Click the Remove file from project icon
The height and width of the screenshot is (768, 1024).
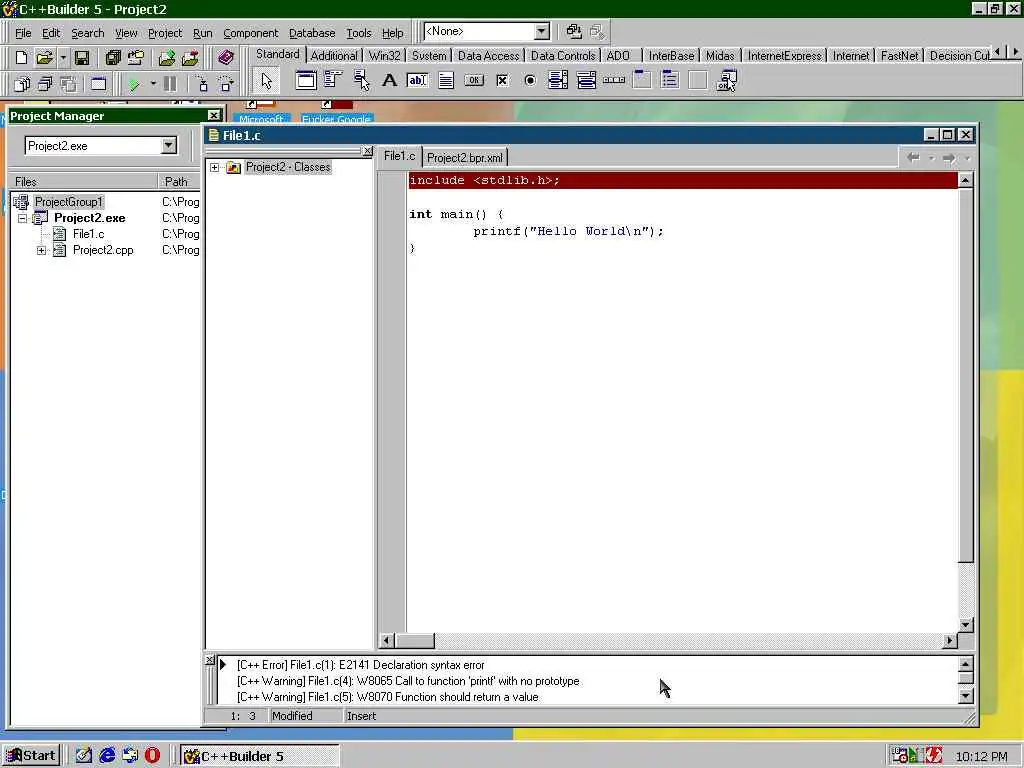[x=190, y=57]
